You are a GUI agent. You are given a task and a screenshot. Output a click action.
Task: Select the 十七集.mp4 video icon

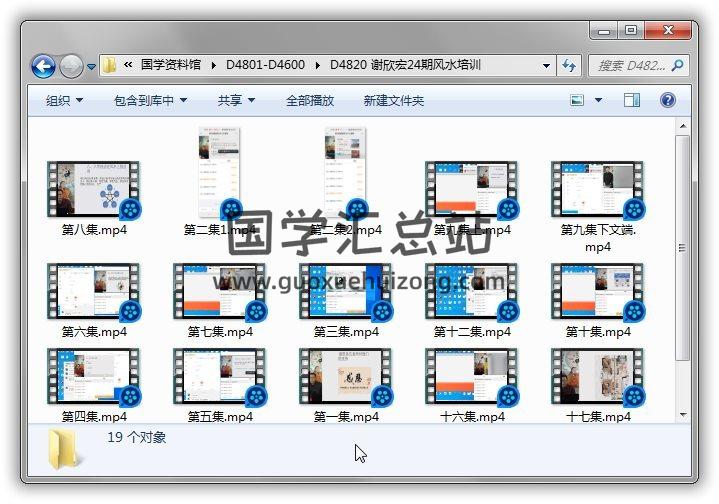(597, 377)
